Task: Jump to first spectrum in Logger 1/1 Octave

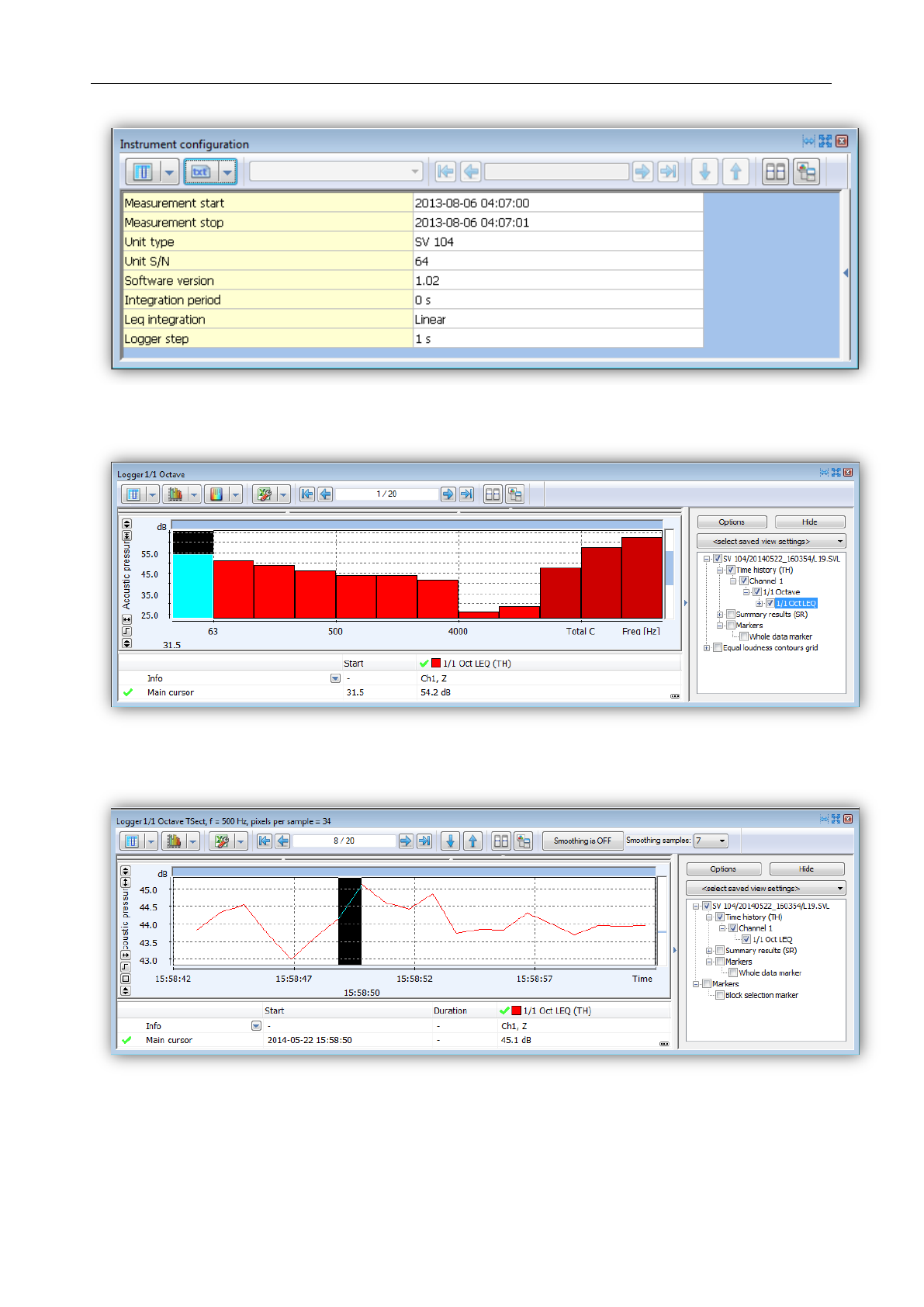Action: 307,494
